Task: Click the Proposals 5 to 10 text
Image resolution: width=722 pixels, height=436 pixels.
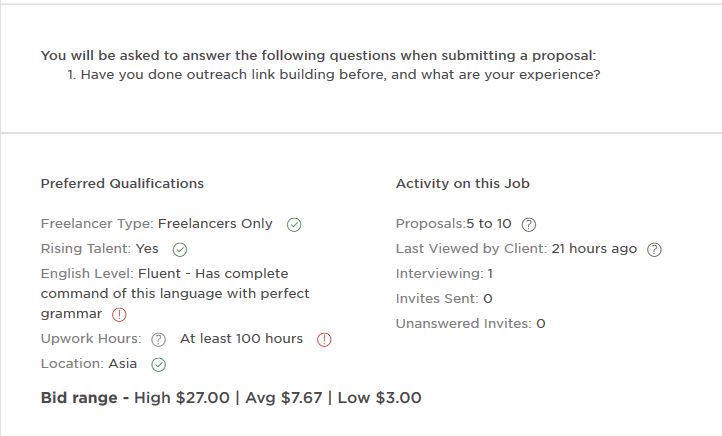Action: (453, 224)
